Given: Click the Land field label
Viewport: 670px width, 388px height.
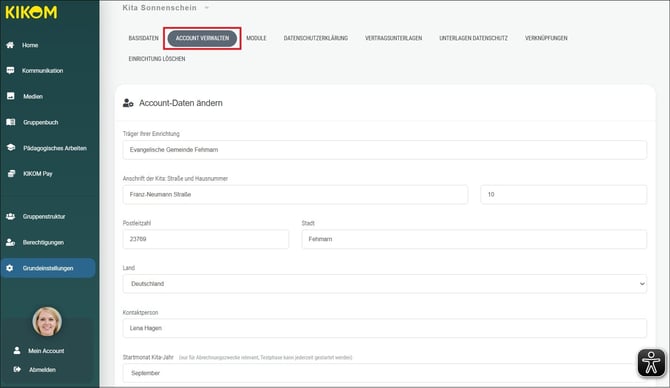Looking at the screenshot, I should coord(129,268).
